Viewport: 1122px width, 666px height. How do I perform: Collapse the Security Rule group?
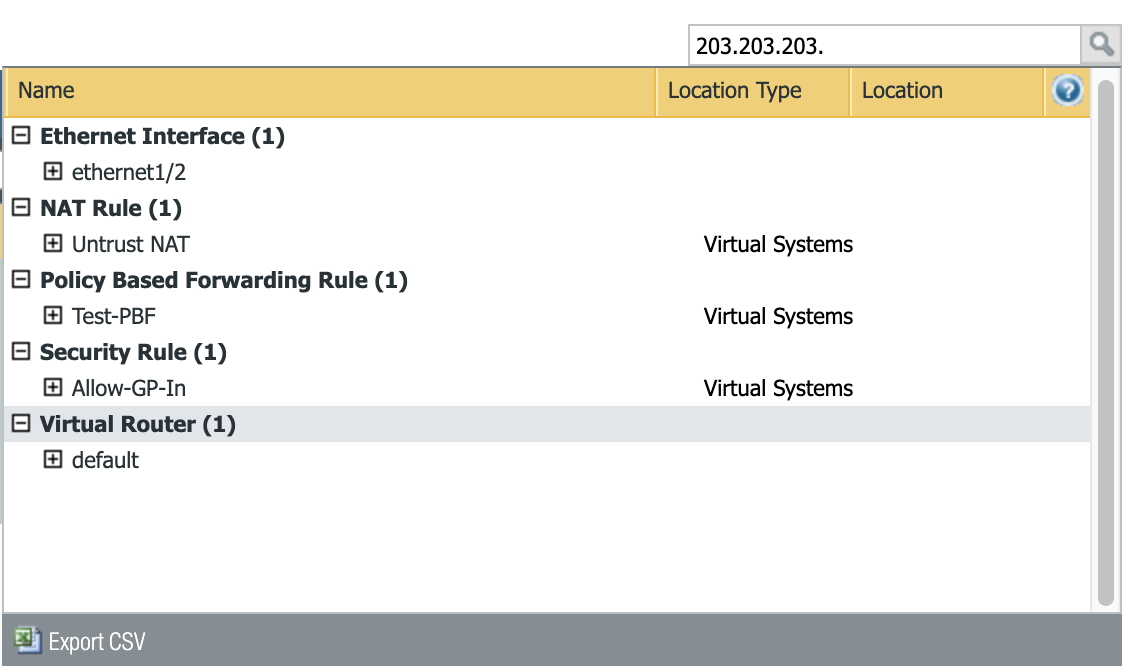click(21, 352)
